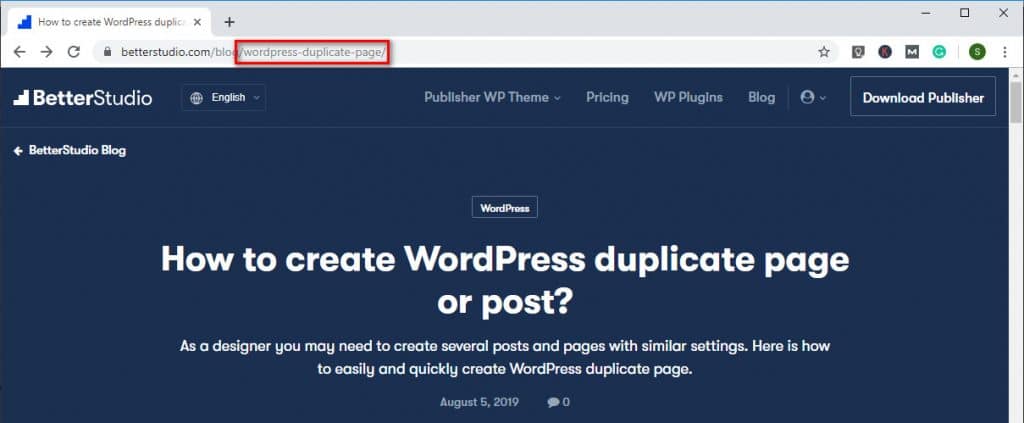Click the BetterStudio logo

(83, 98)
